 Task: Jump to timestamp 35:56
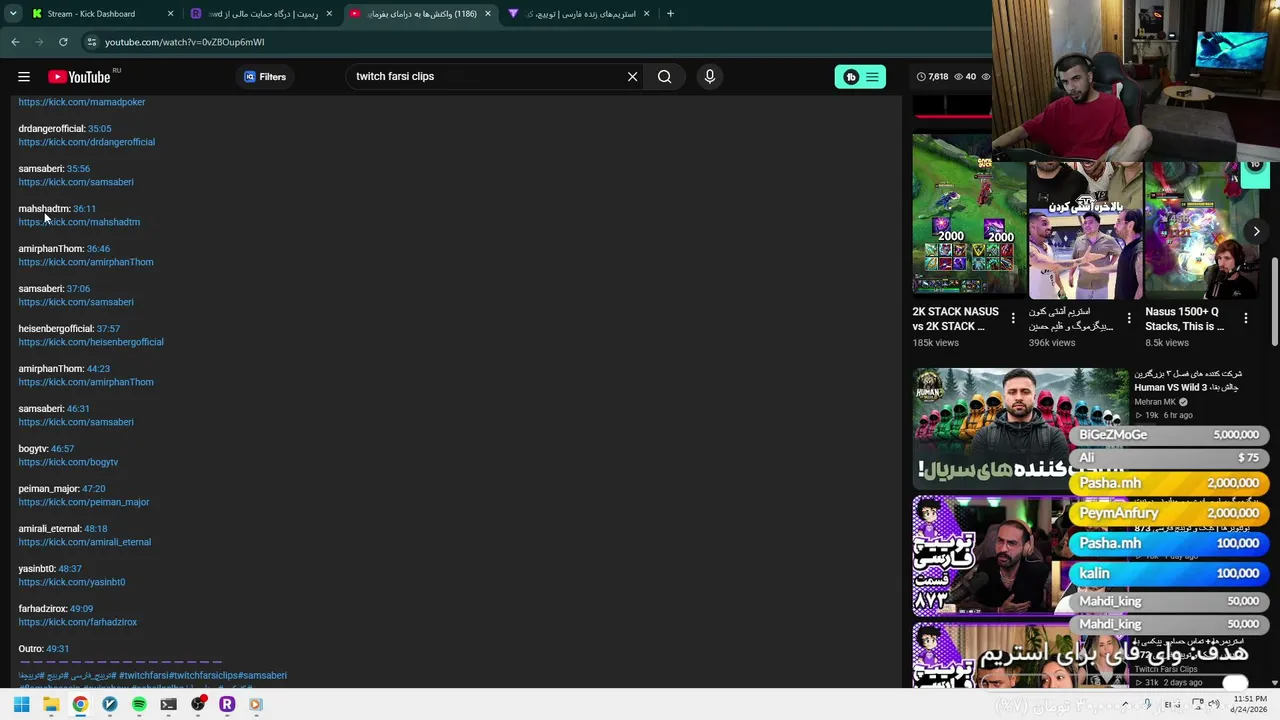[78, 169]
